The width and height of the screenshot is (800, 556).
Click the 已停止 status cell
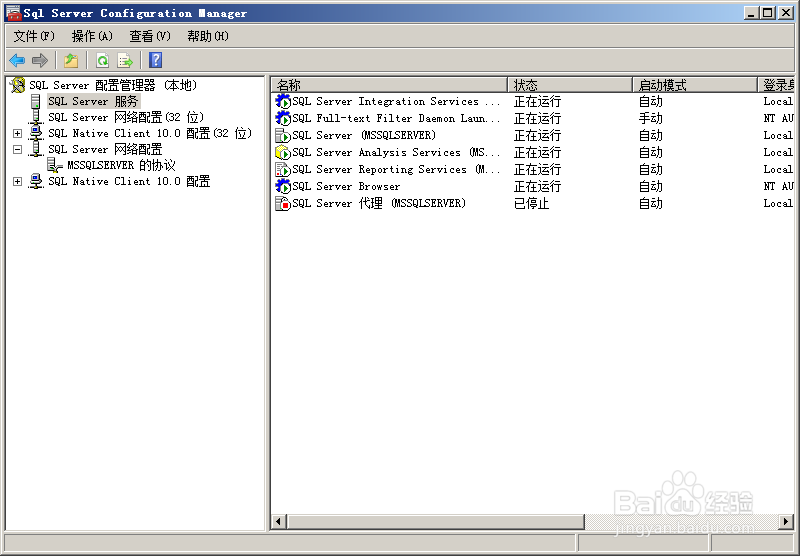tap(531, 204)
